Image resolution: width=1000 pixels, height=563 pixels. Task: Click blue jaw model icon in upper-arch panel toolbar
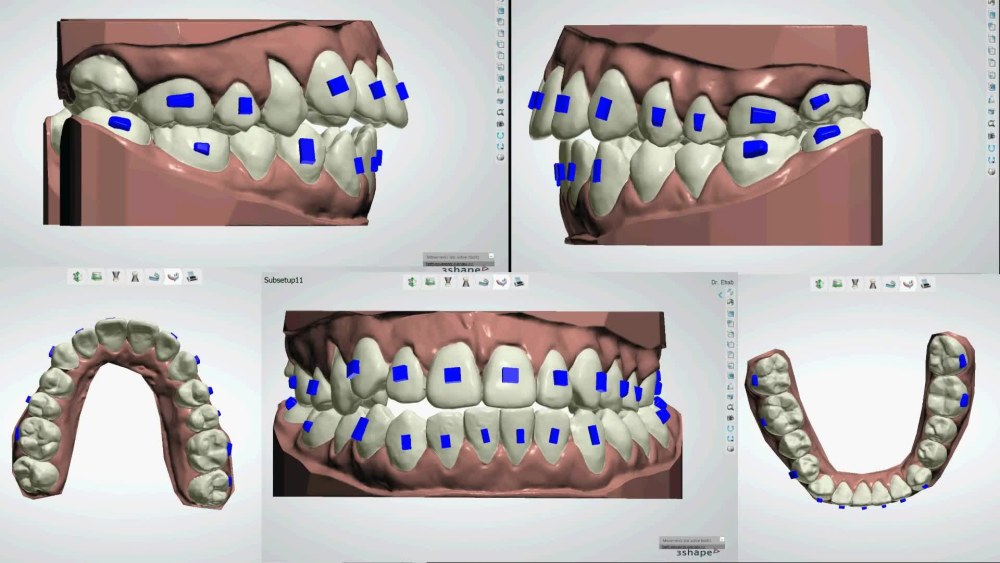coord(154,277)
